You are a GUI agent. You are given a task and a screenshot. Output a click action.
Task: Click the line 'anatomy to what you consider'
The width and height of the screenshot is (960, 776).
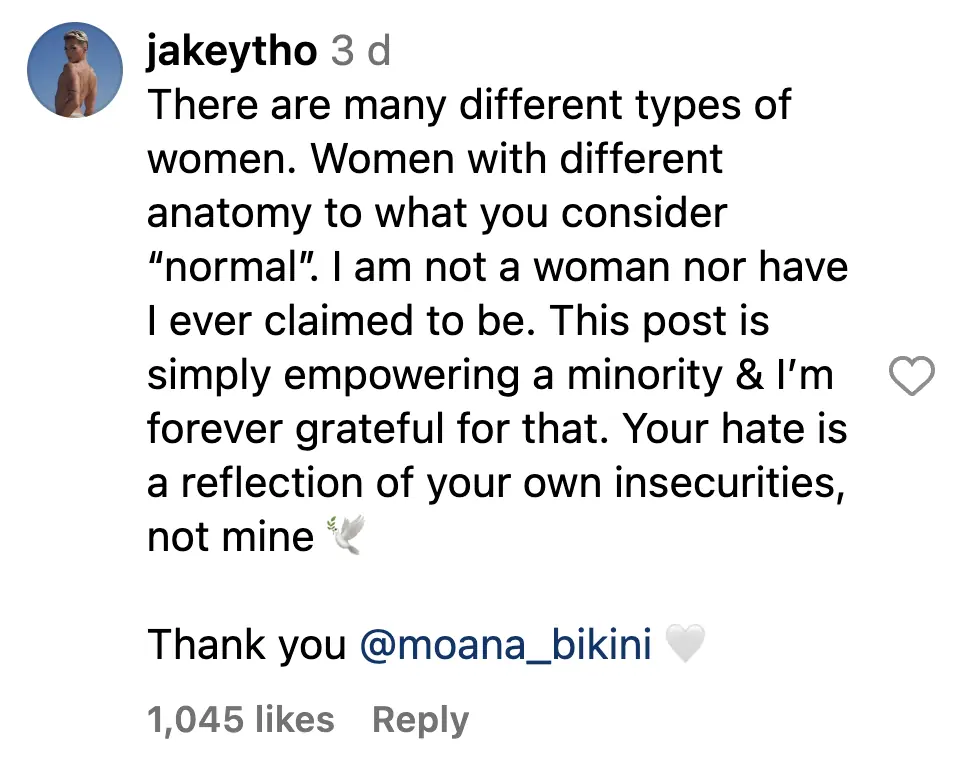(437, 213)
